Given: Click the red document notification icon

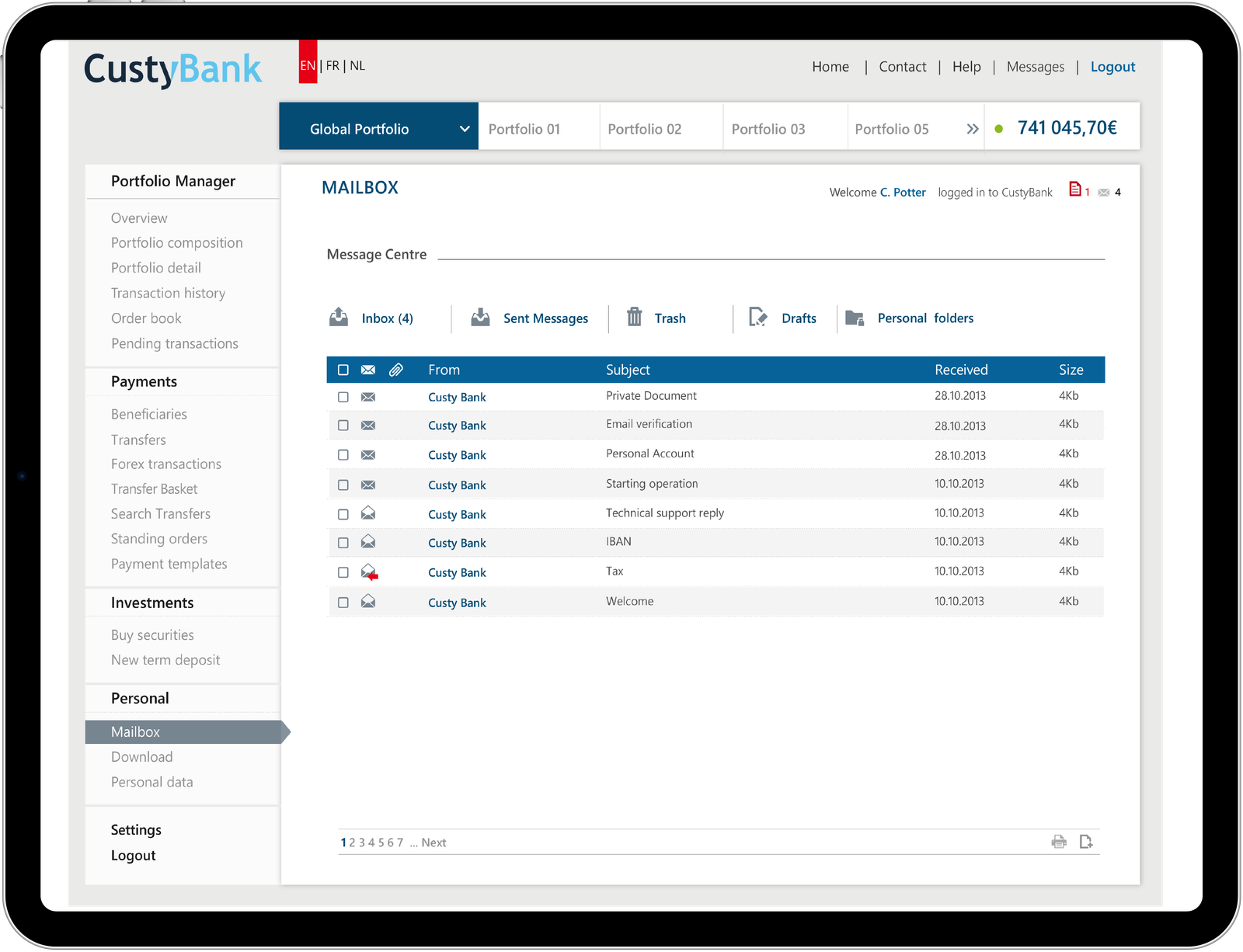Looking at the screenshot, I should (1075, 189).
